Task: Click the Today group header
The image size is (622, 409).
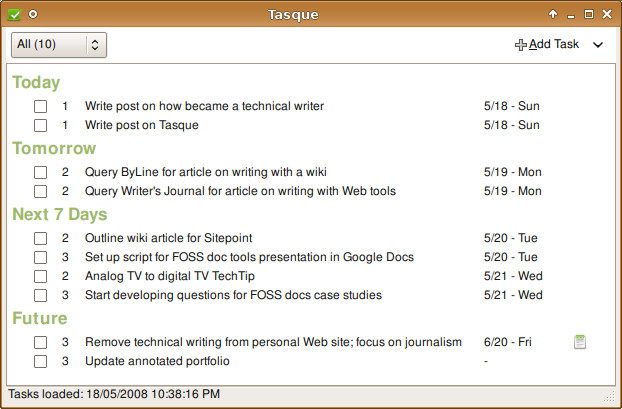Action: (x=36, y=83)
